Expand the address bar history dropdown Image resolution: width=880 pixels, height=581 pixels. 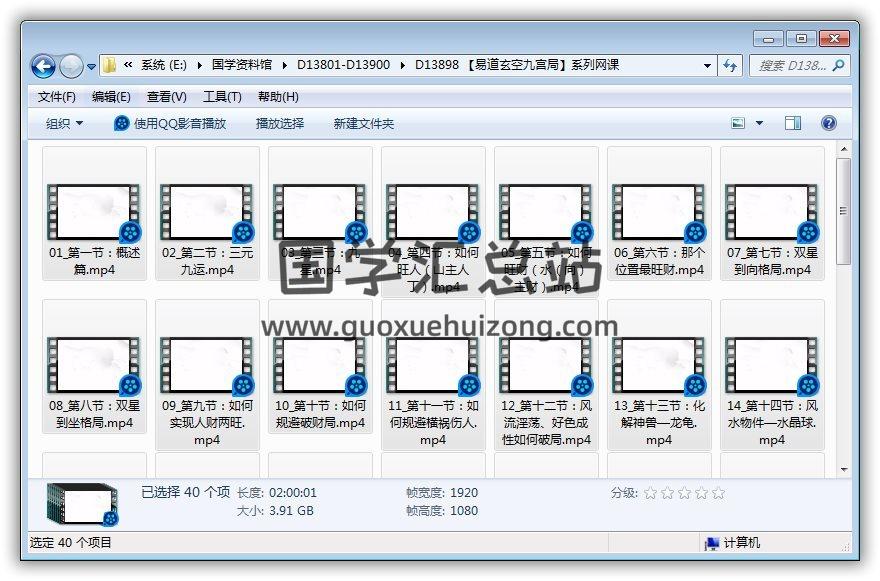[x=707, y=66]
